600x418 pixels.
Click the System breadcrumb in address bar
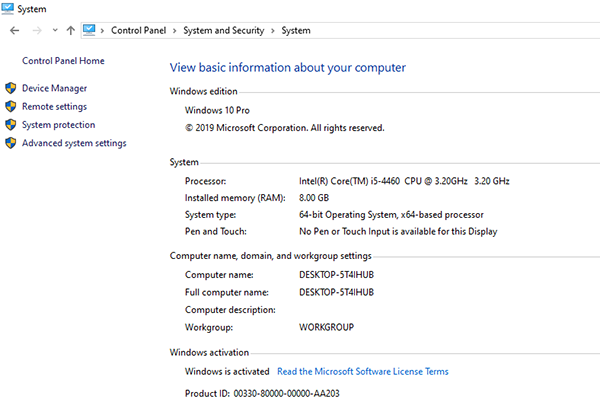click(295, 31)
